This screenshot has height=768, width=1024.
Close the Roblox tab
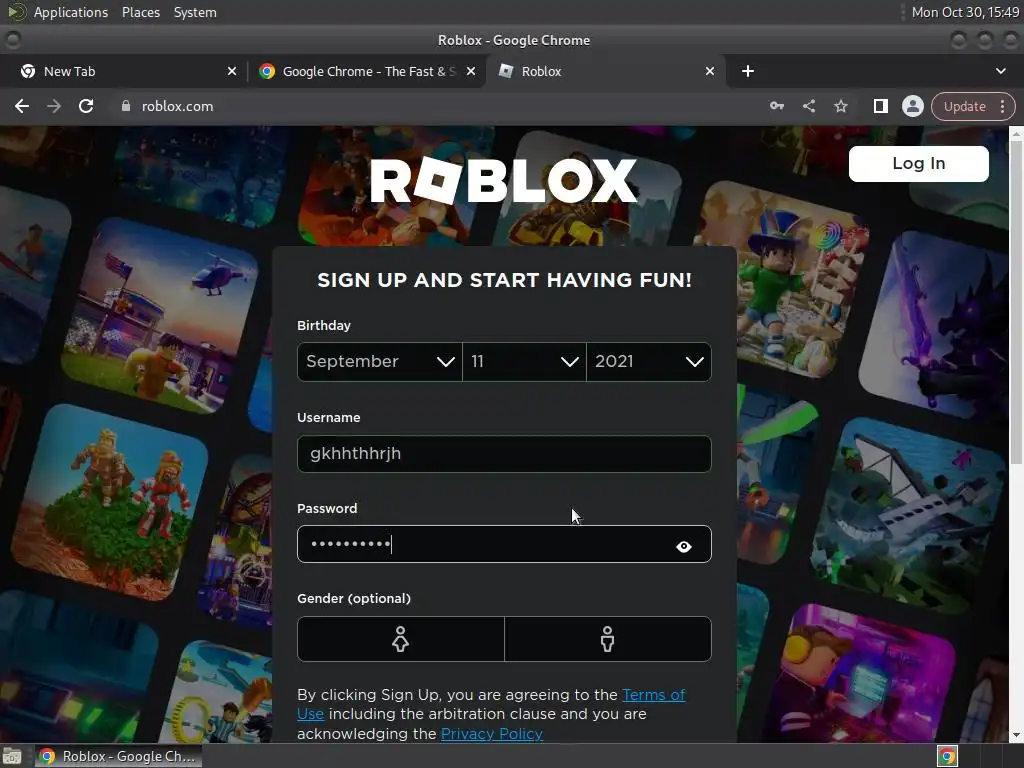coord(710,71)
